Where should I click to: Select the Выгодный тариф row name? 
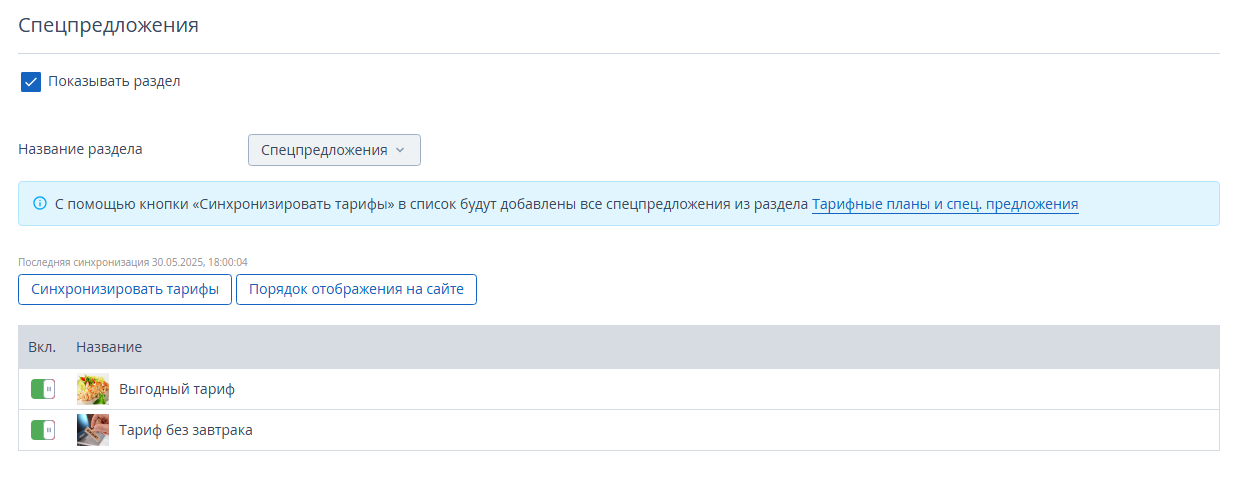(x=177, y=389)
